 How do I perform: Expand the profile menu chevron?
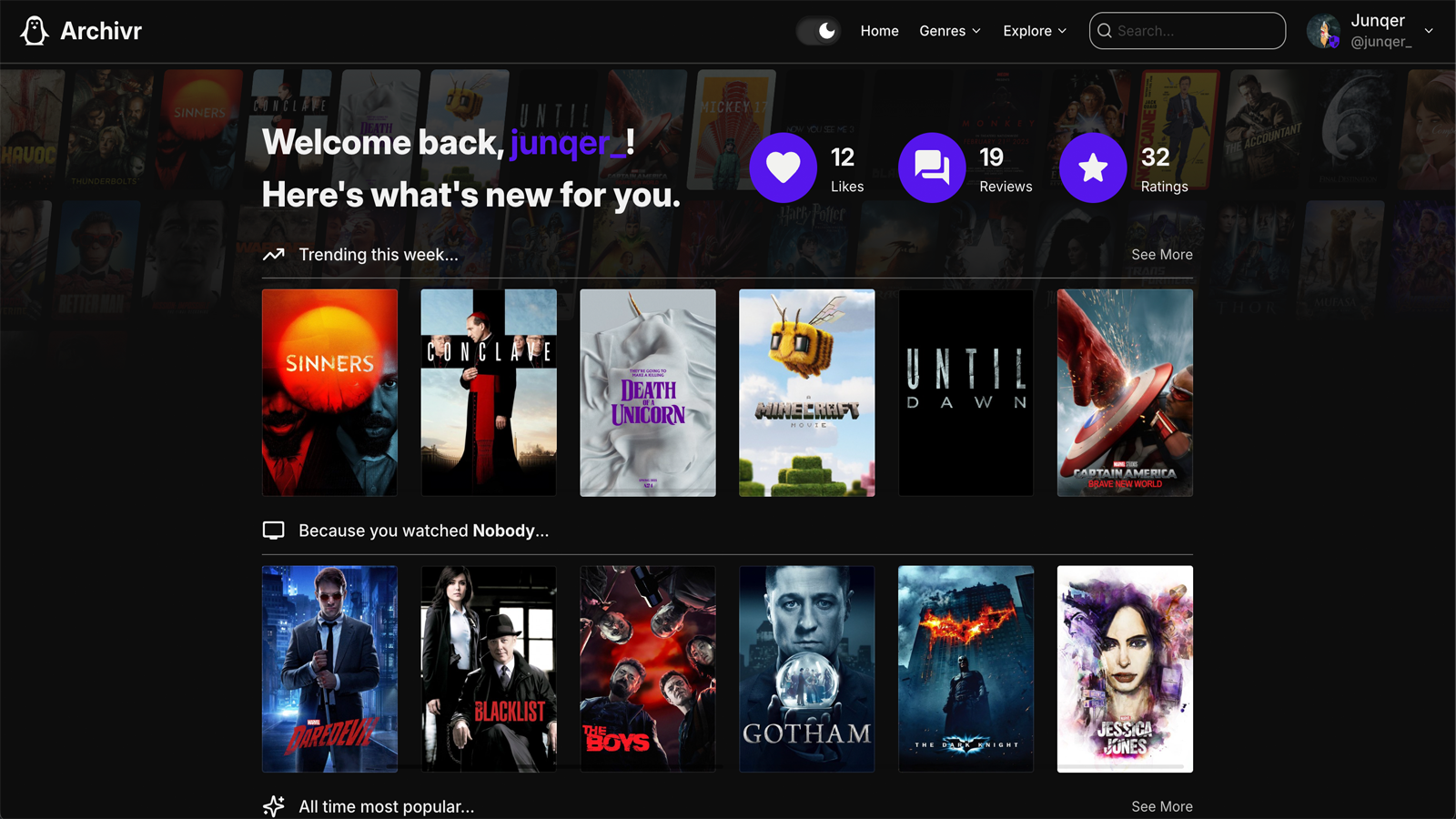(x=1429, y=30)
